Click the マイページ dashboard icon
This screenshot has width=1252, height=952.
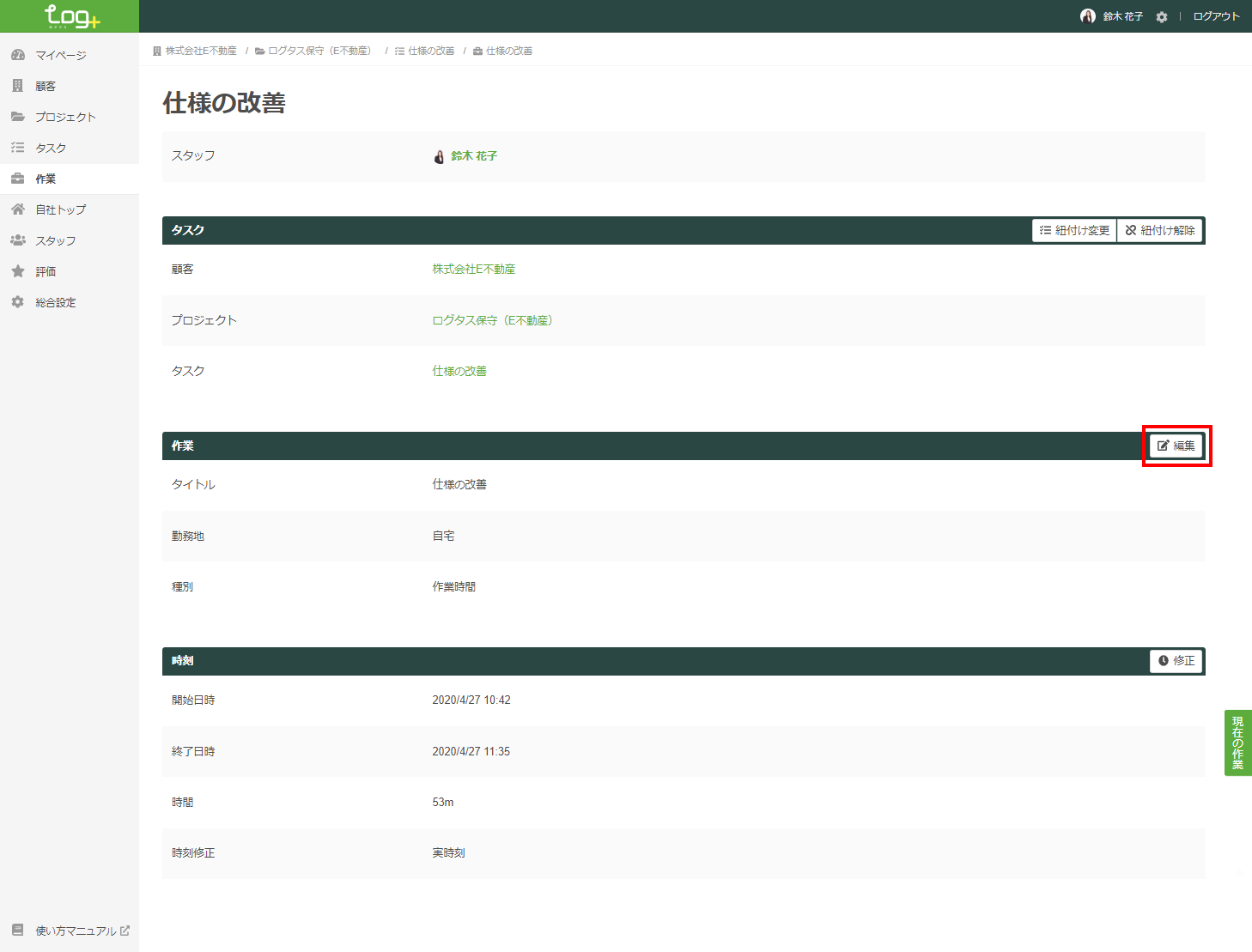click(x=18, y=55)
